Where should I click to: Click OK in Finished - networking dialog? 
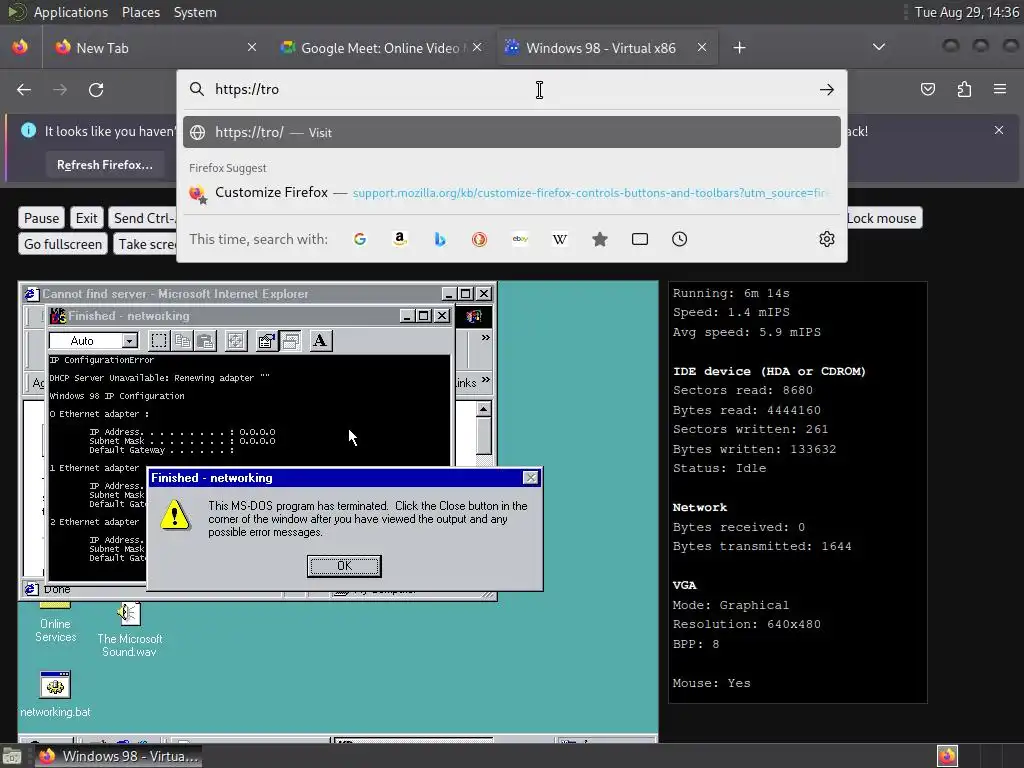[x=344, y=566]
